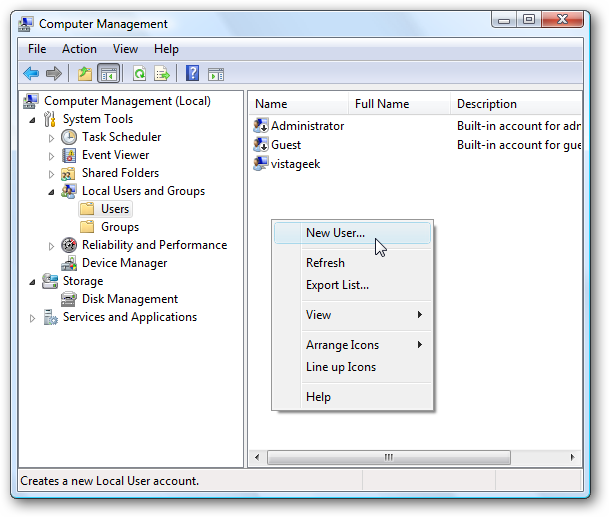Image resolution: width=609 pixels, height=517 pixels.
Task: Choose Line up Icons
Action: [x=352, y=367]
